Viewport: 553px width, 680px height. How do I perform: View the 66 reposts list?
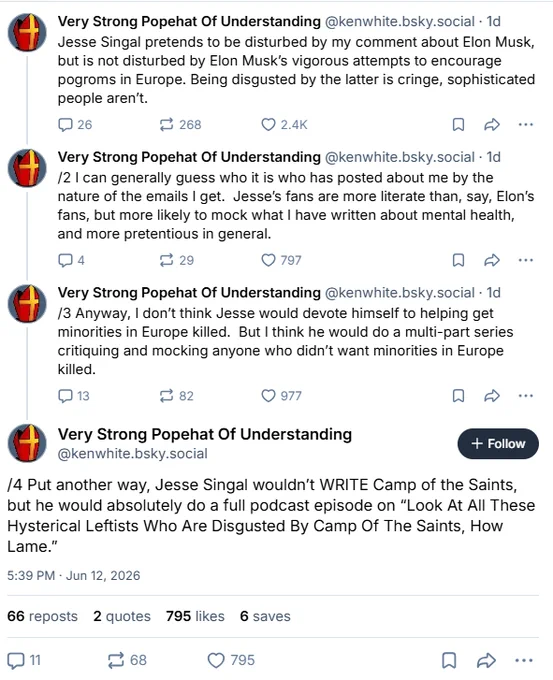[x=43, y=616]
